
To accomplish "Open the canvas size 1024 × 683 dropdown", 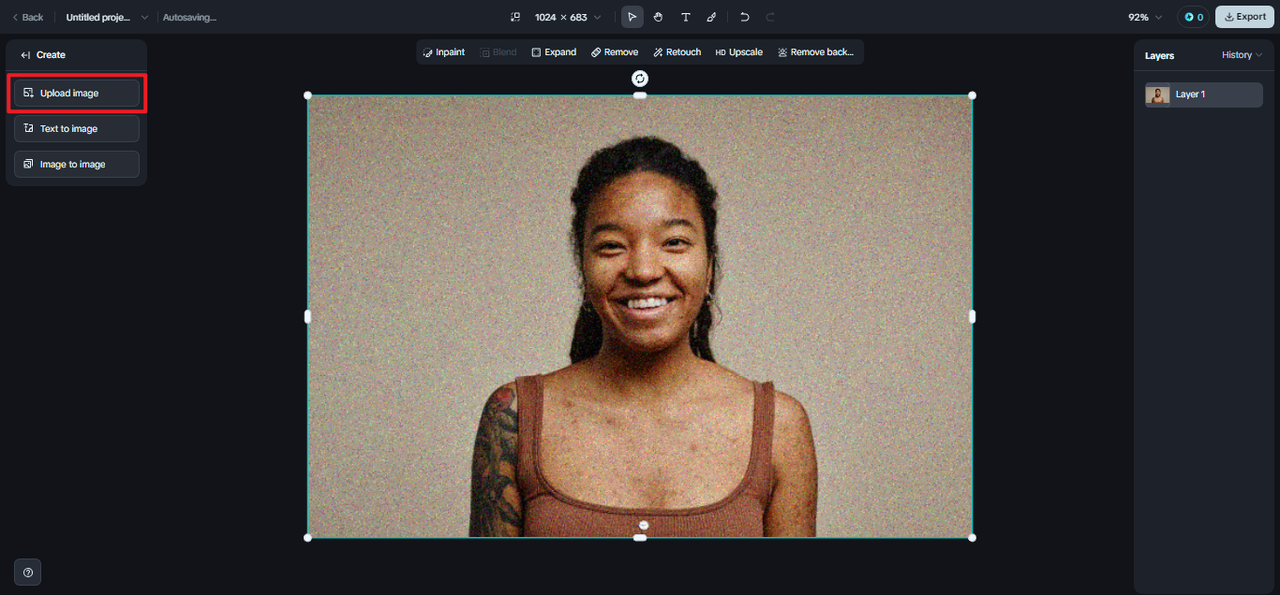I will (x=556, y=17).
